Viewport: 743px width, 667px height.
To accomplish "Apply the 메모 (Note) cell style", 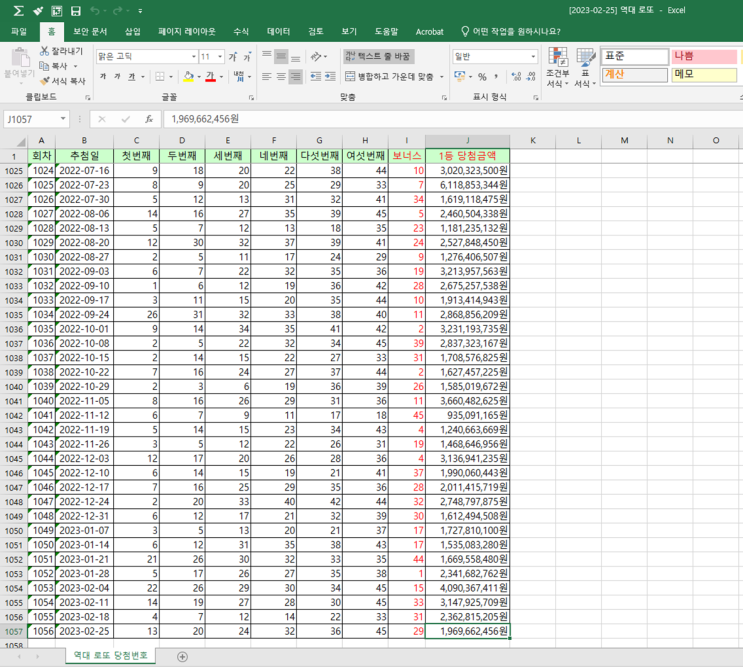I will point(704,75).
